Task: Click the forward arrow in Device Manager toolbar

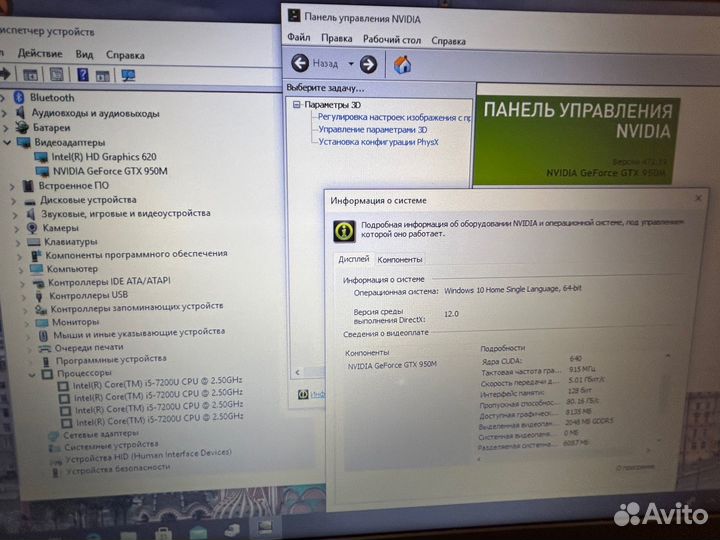Action: [5, 73]
